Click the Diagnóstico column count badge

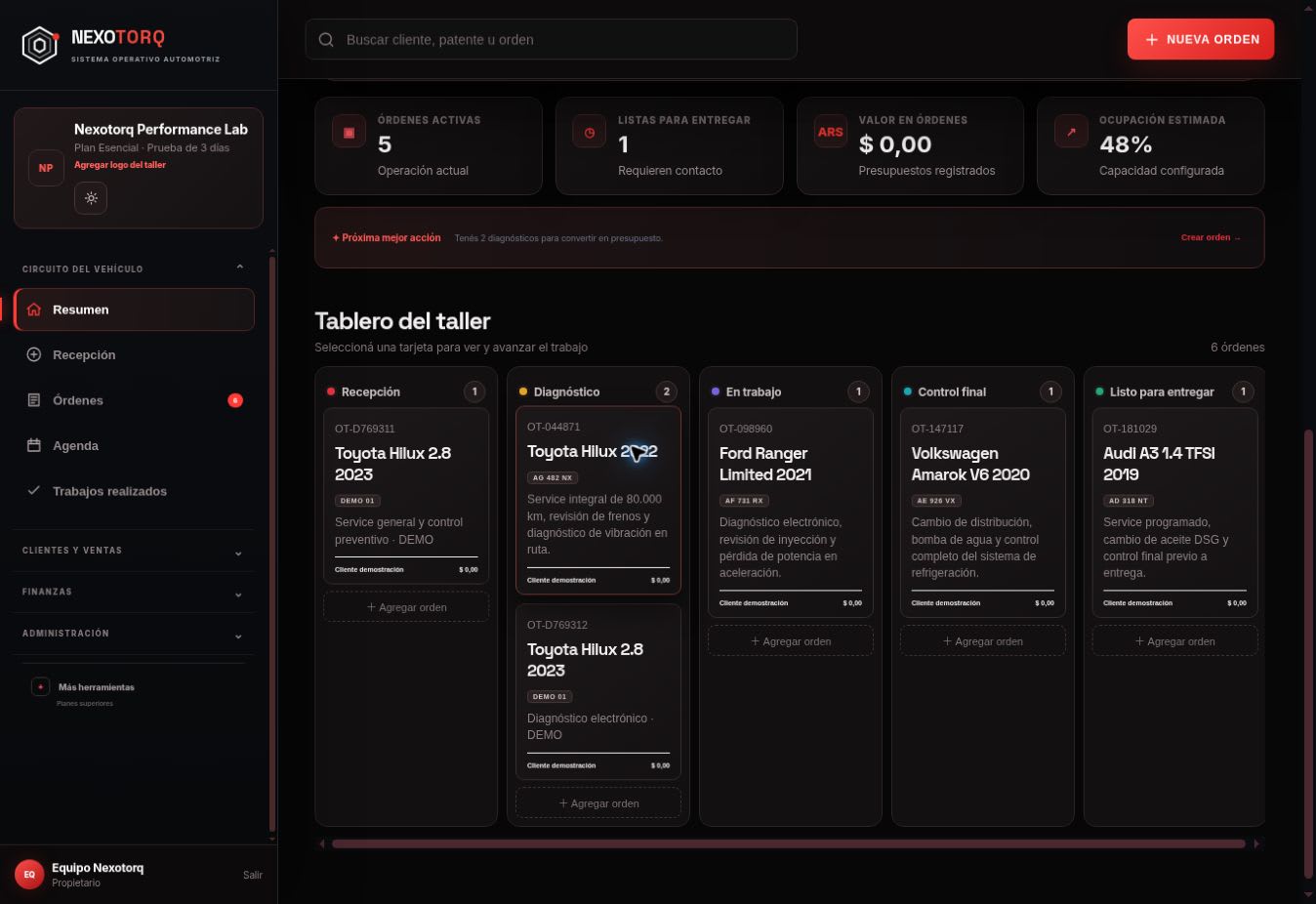coord(667,391)
